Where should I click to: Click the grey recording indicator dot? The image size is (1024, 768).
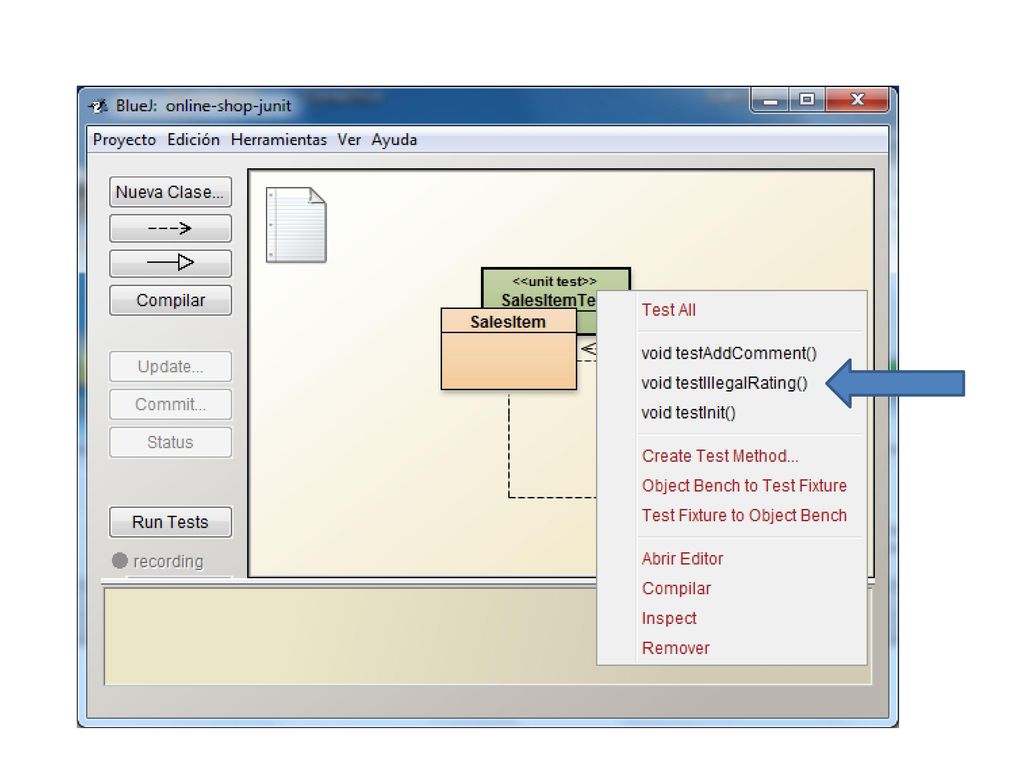[x=120, y=560]
